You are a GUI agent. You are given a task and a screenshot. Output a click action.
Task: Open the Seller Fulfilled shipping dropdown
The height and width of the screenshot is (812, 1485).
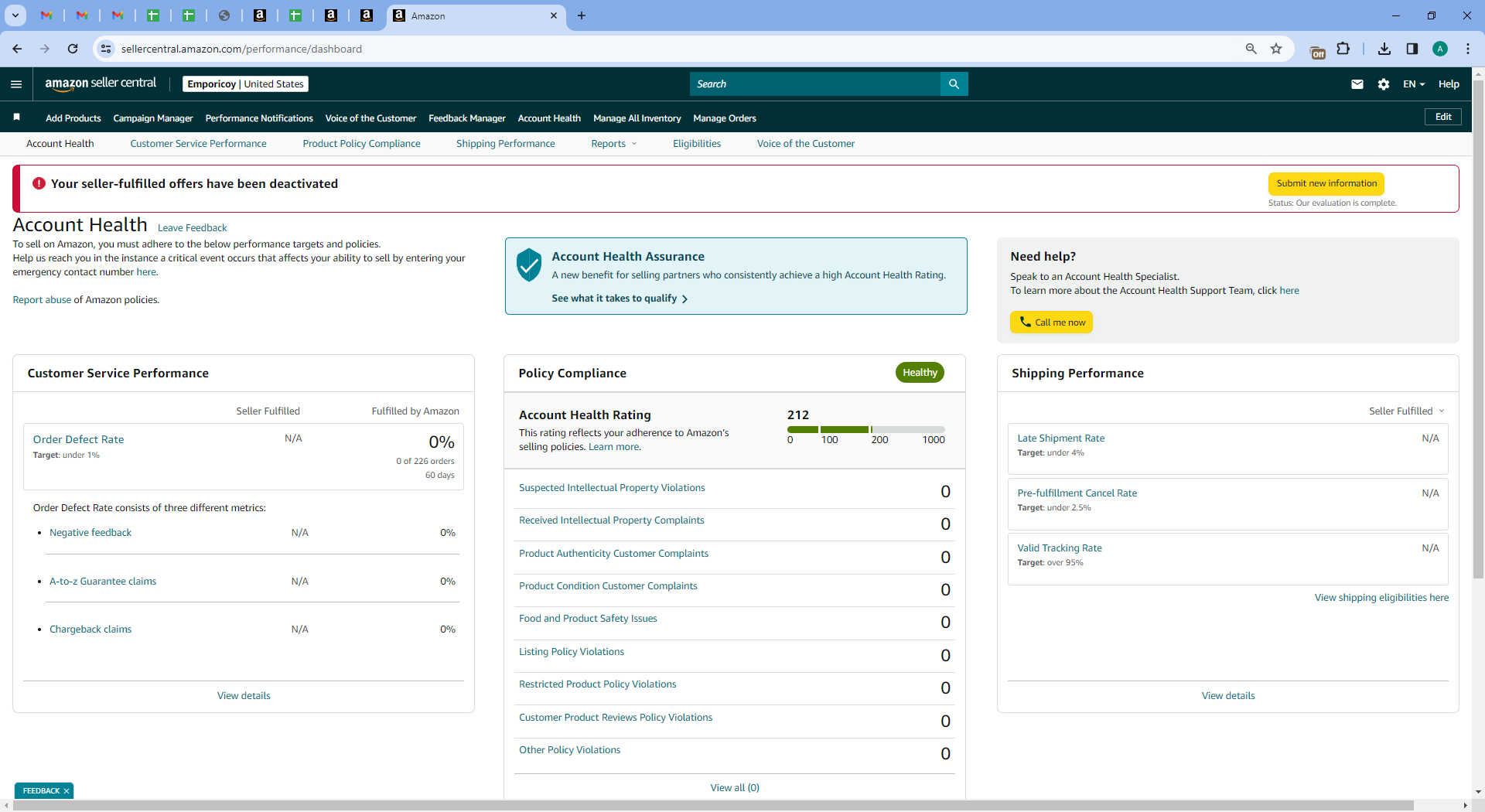point(1407,411)
